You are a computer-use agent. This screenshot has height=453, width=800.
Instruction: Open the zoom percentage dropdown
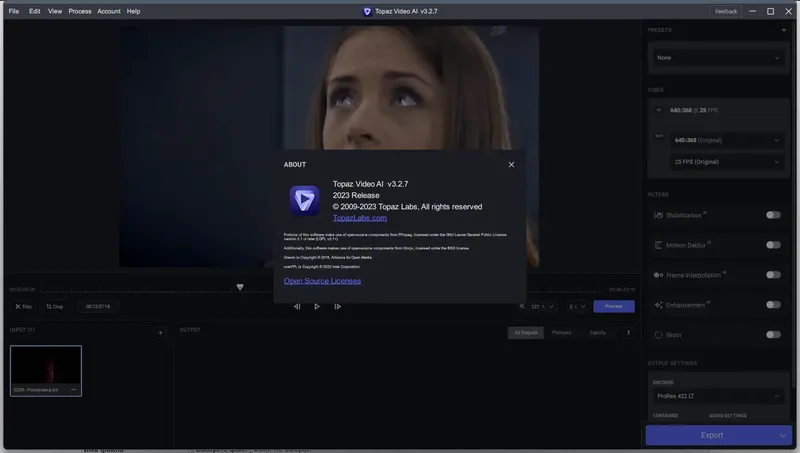click(x=543, y=307)
